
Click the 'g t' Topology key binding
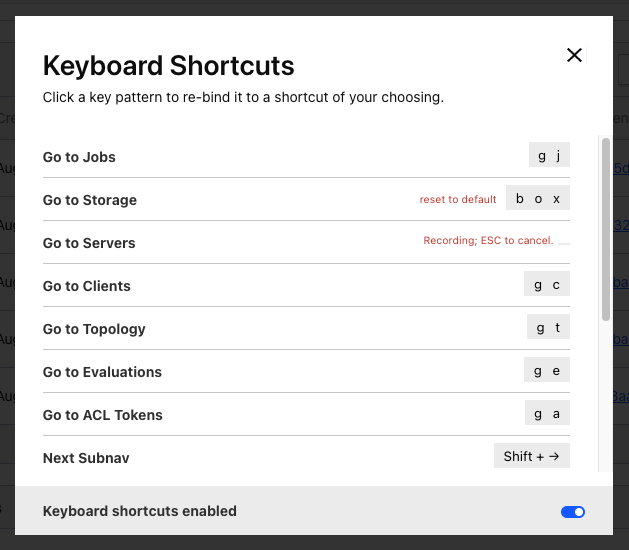click(548, 328)
